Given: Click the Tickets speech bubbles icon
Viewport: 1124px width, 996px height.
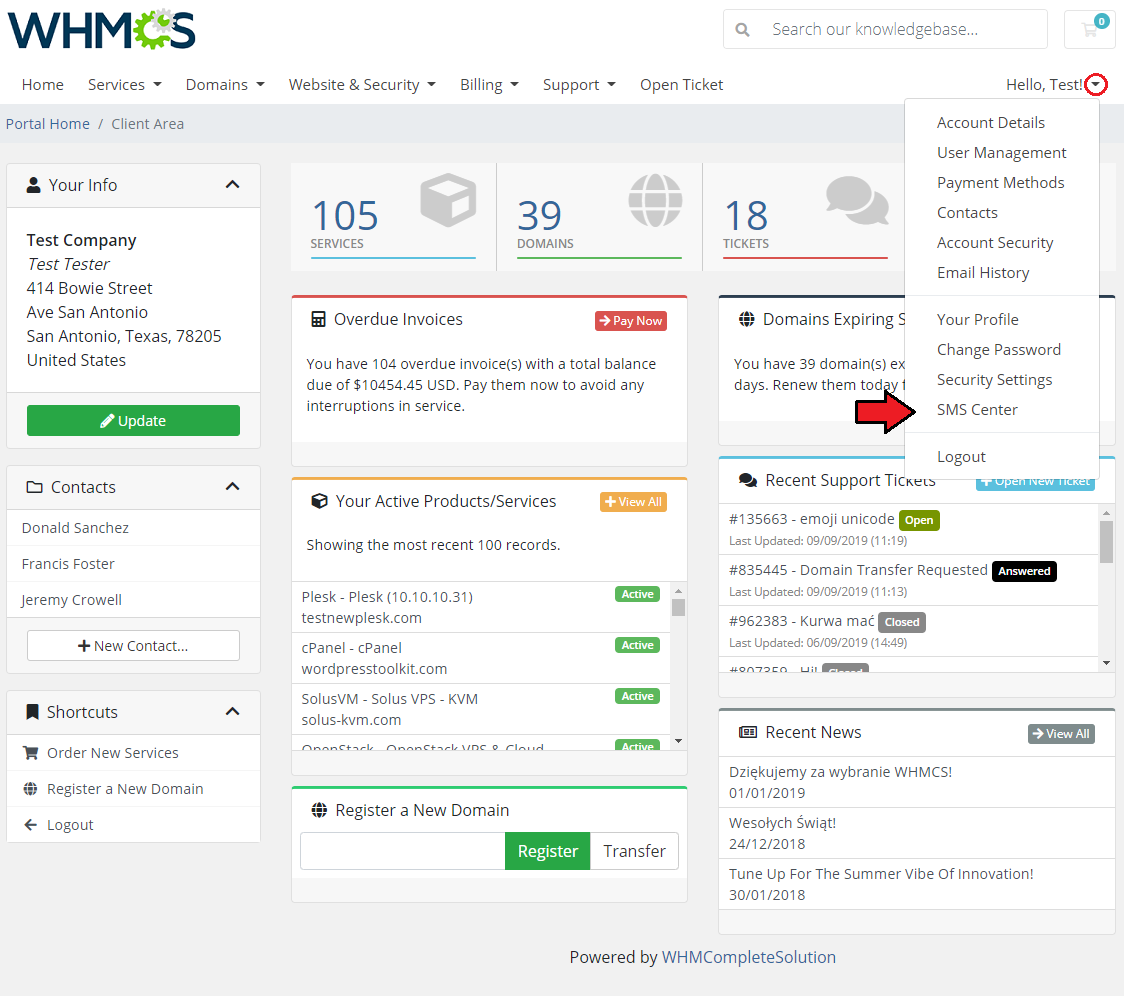Looking at the screenshot, I should (857, 200).
